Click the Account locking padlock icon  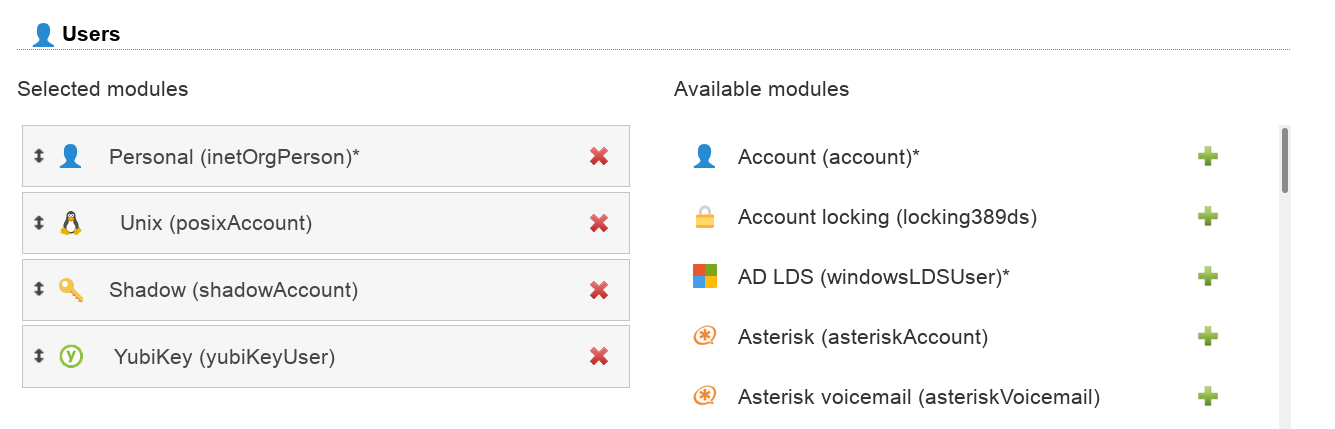[705, 217]
